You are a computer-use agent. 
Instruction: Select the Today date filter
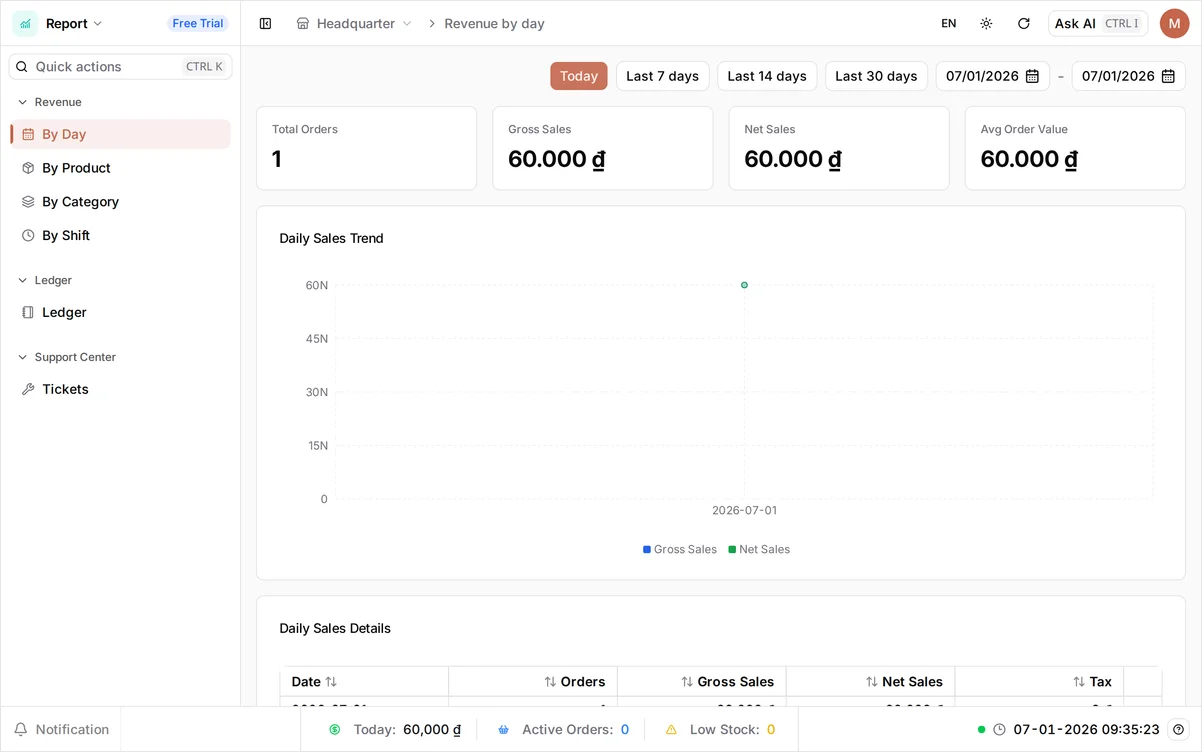point(579,76)
